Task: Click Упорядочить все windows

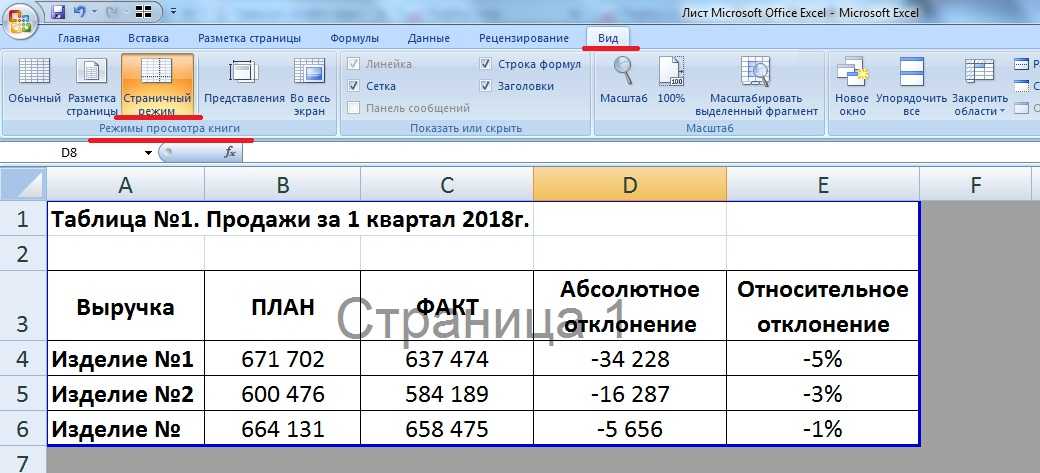Action: (911, 86)
